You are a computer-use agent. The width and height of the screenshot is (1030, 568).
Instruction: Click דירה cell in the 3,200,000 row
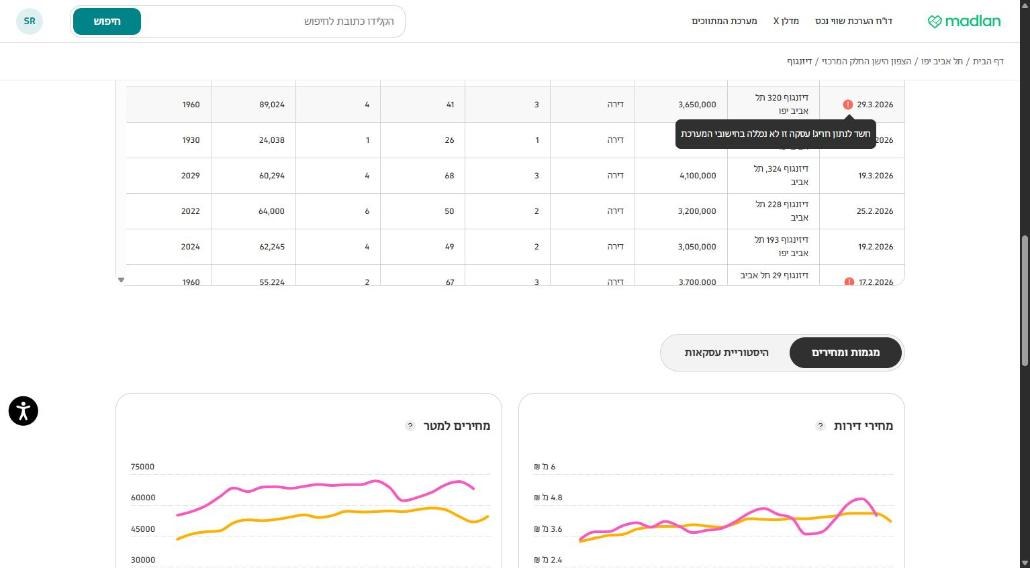tap(616, 211)
